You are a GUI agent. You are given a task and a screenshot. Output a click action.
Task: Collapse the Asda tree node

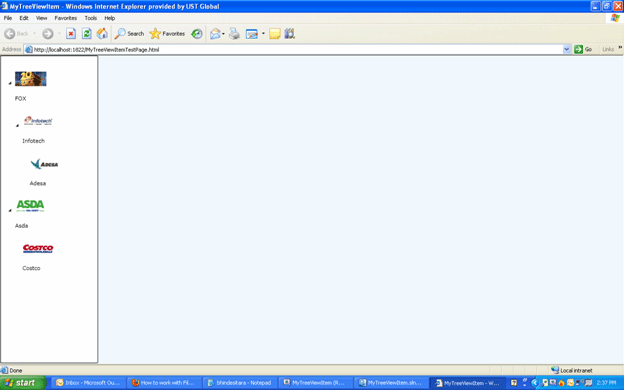(x=10, y=211)
